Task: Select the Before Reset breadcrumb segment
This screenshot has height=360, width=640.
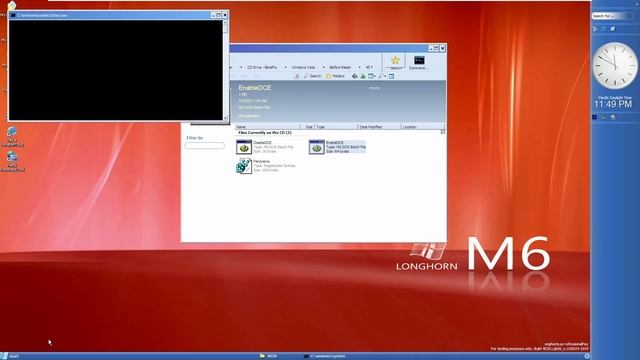Action: point(340,67)
